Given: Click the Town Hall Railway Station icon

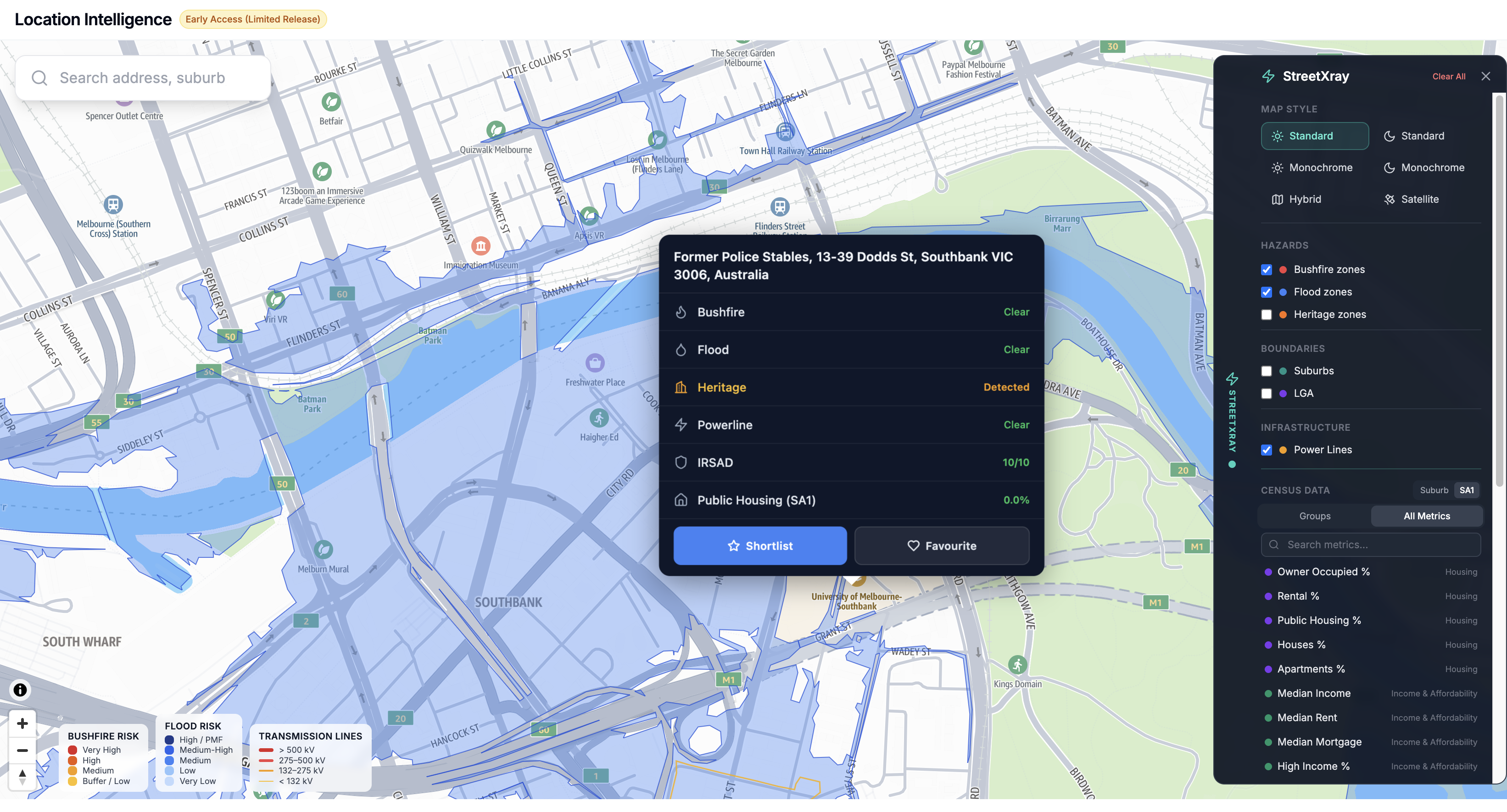Looking at the screenshot, I should (785, 132).
